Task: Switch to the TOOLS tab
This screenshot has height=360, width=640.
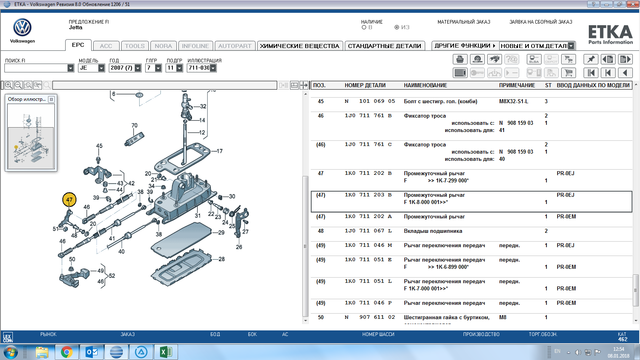Action: point(135,46)
